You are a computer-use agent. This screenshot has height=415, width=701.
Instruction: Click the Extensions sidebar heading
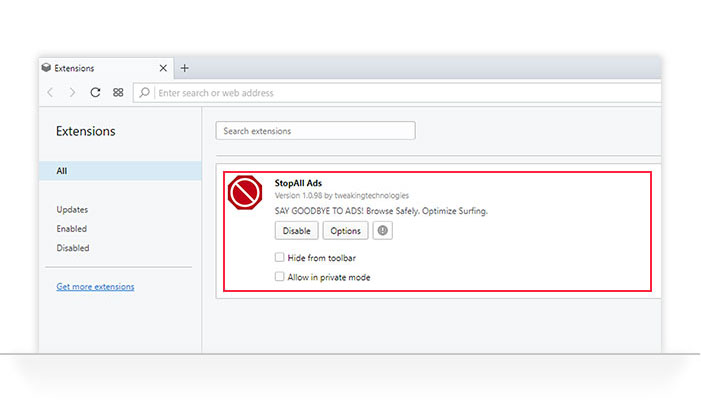(x=85, y=131)
